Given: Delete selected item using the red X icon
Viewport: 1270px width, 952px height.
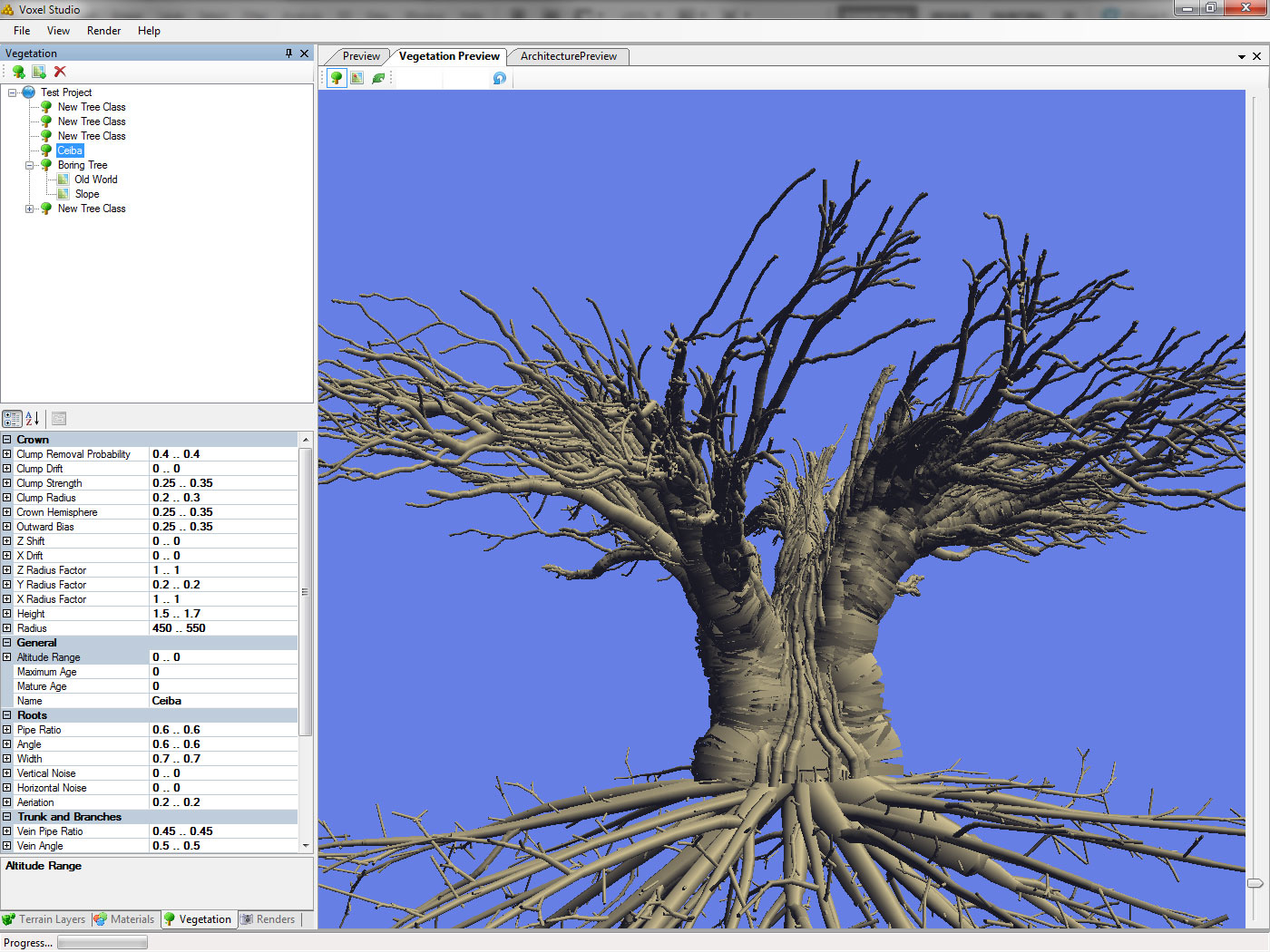Looking at the screenshot, I should [60, 72].
